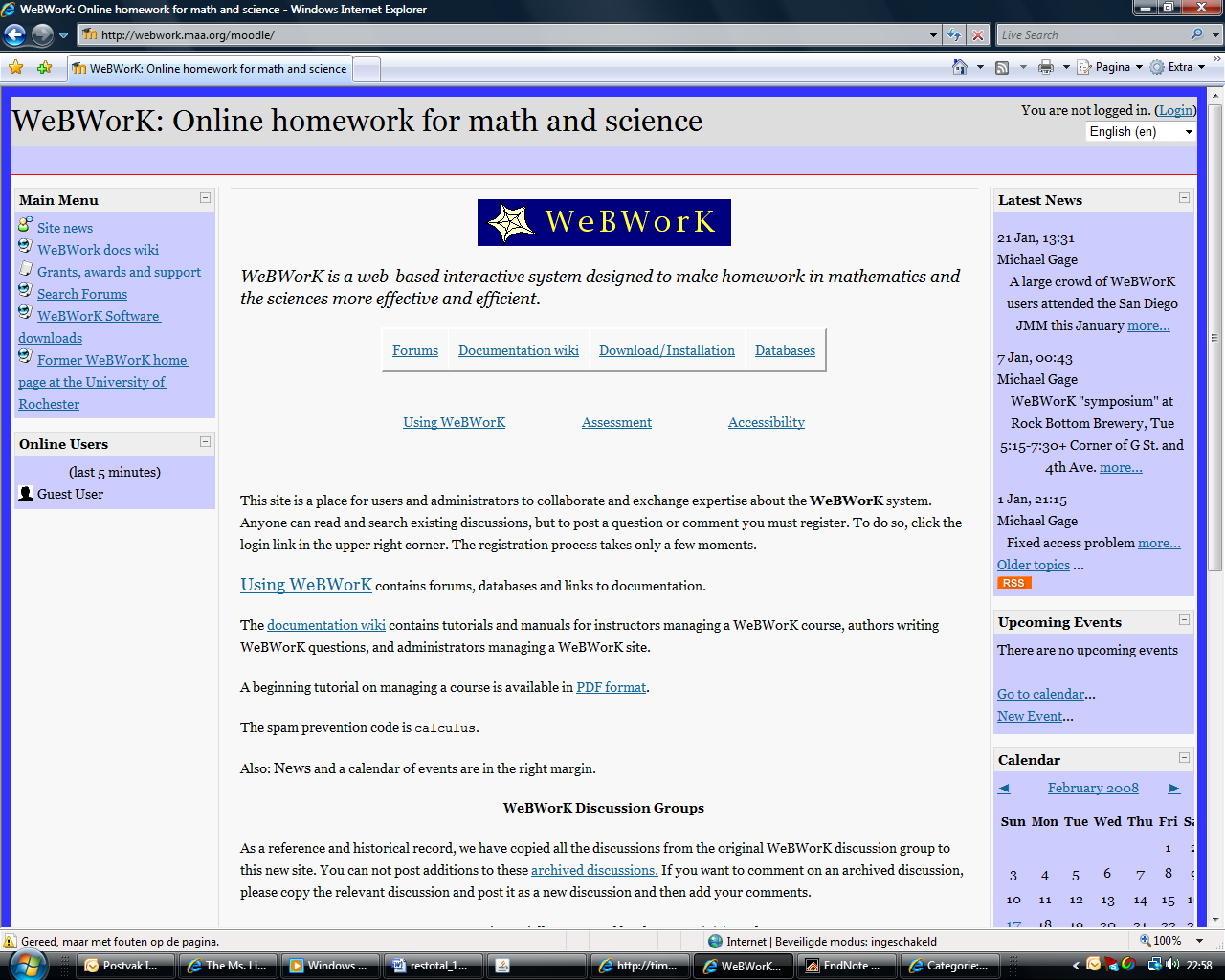Click the volume icon in system tray
Viewport: 1225px width, 980px height.
pos(1171,965)
